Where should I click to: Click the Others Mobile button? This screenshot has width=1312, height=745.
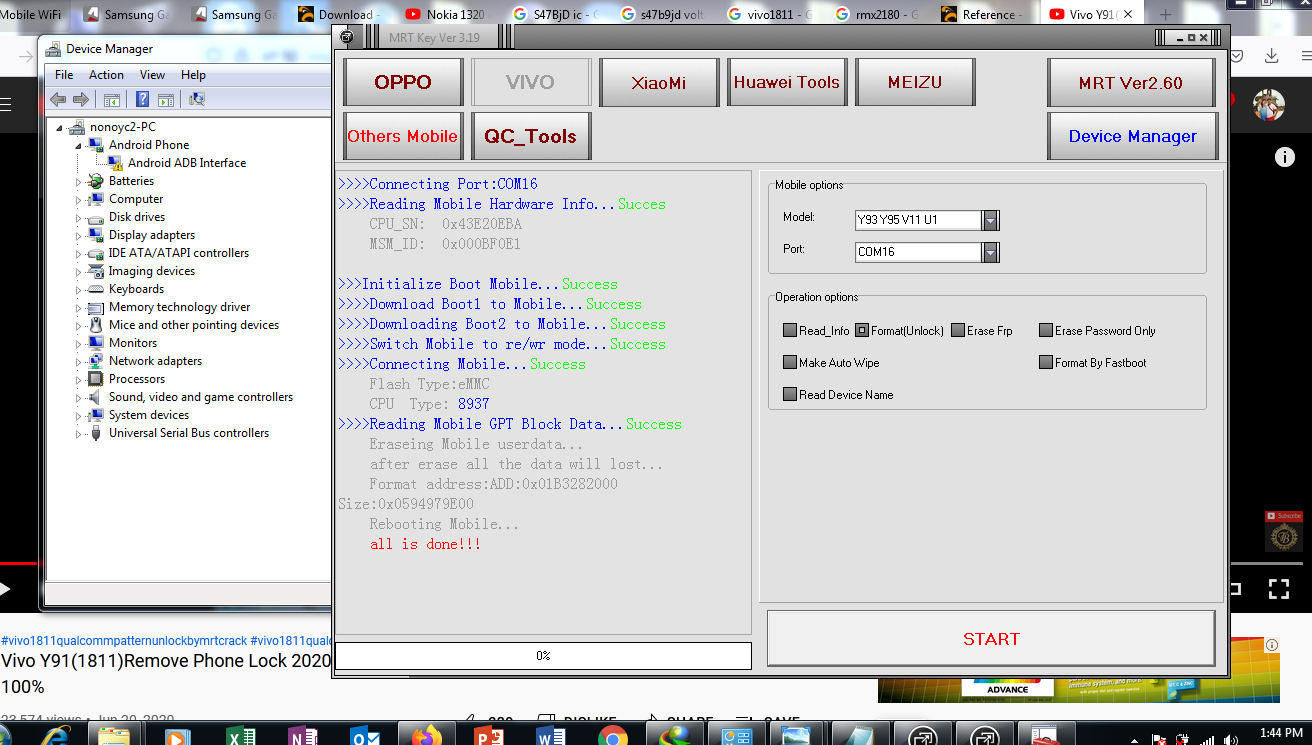click(x=403, y=136)
